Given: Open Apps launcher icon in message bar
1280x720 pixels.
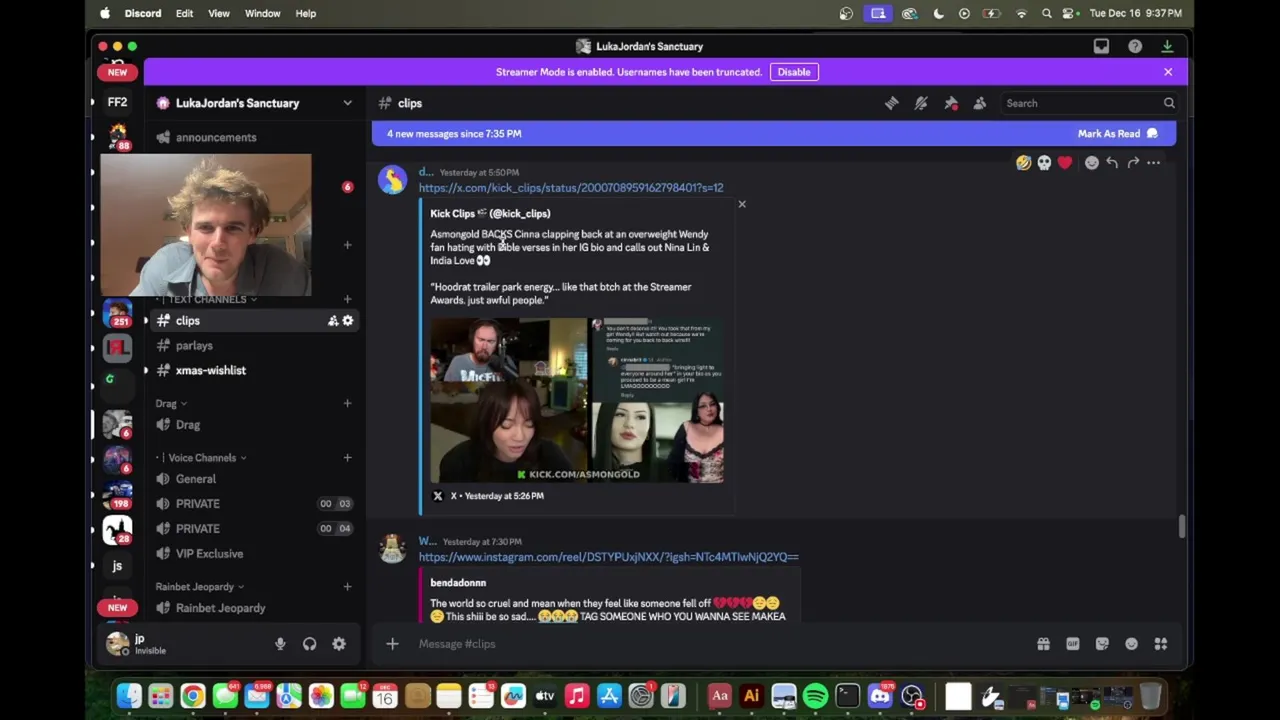Looking at the screenshot, I should [1161, 644].
